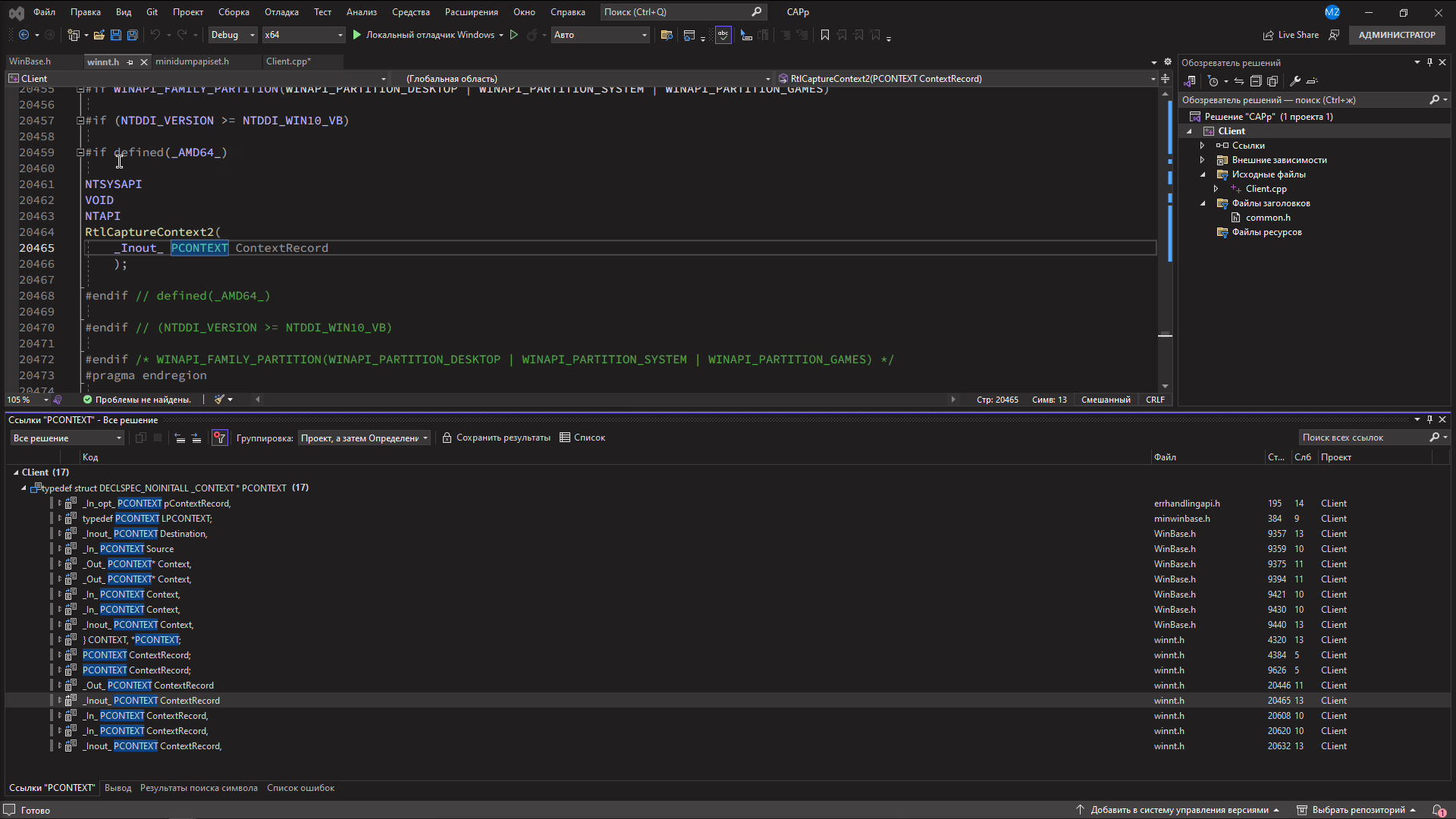Click Collapse All icon in Solution Explorer
The image size is (1456, 819).
click(1256, 81)
